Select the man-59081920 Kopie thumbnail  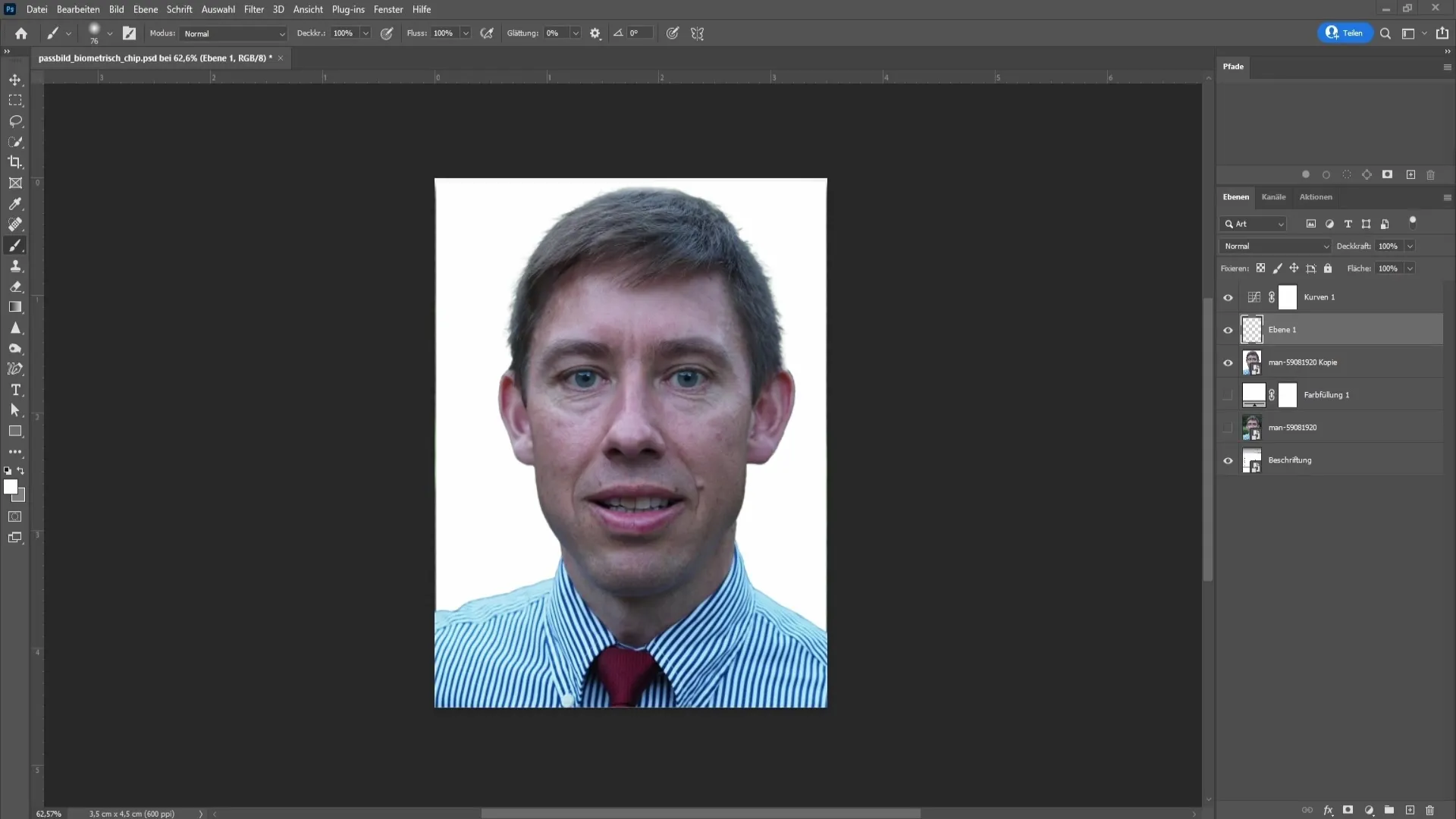click(1252, 362)
